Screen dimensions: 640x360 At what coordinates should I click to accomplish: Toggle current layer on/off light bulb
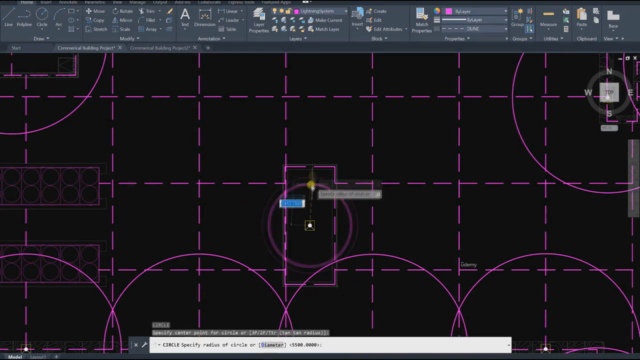(274, 11)
